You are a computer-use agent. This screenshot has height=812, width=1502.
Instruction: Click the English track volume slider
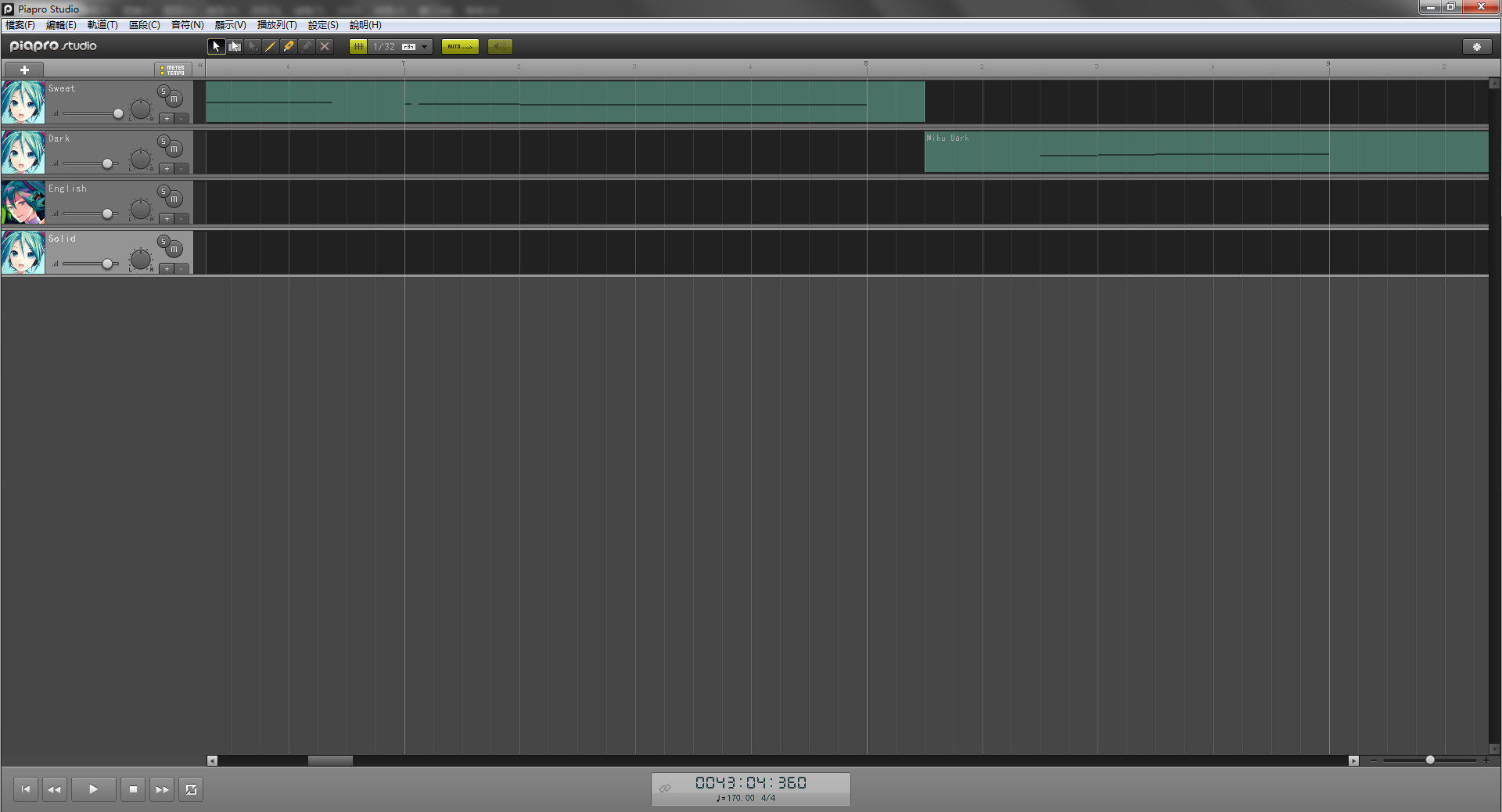coord(90,214)
